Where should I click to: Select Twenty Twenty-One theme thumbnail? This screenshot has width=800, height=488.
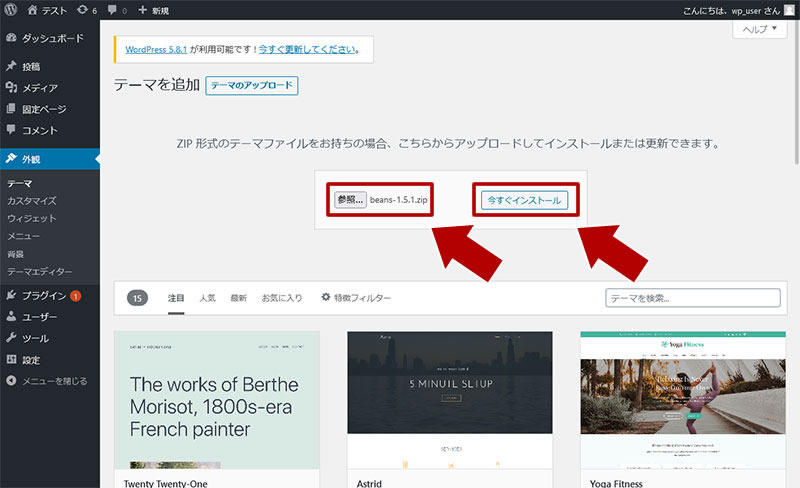pos(217,400)
